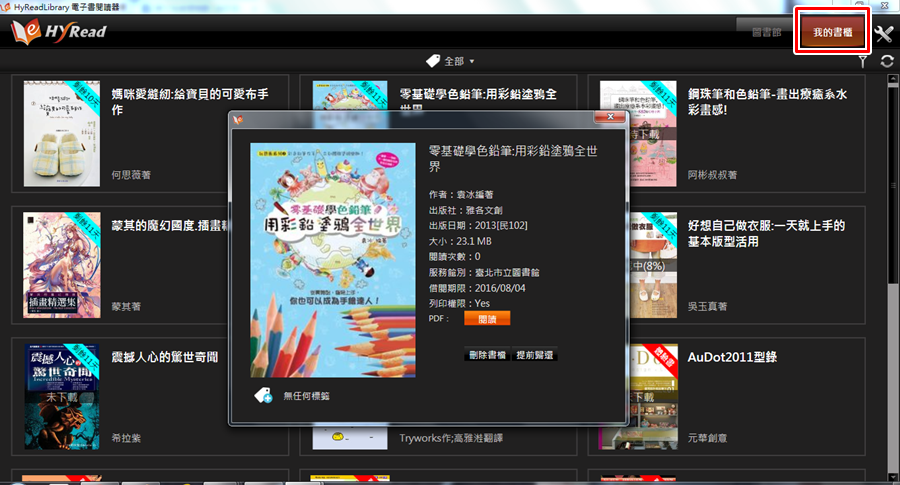Click the vertical scrollbar on the right
Viewport: 900px width, 485px height.
pos(892,270)
